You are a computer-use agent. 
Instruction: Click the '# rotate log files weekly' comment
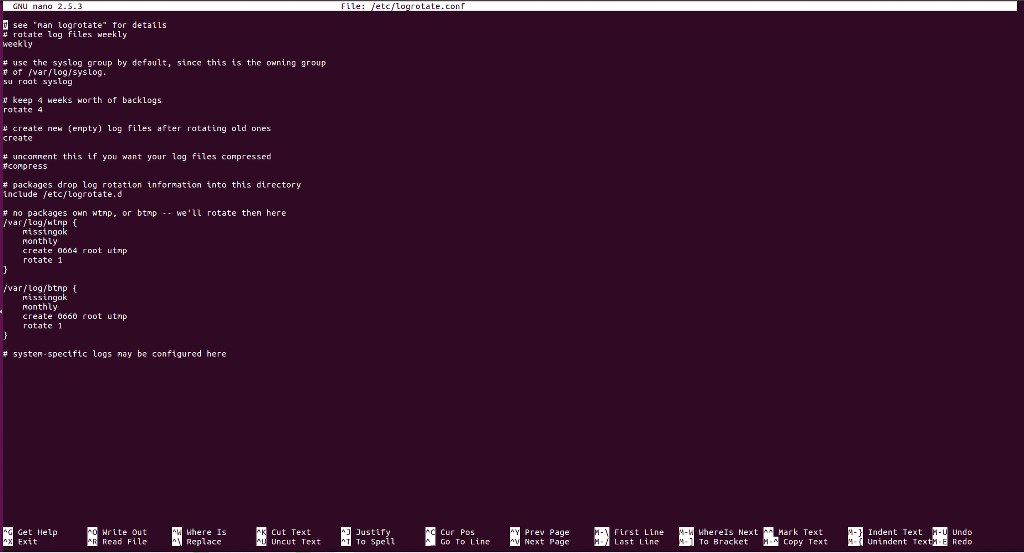click(x=65, y=35)
